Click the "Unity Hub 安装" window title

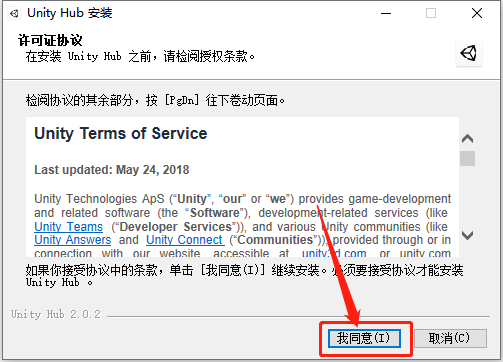click(x=70, y=13)
